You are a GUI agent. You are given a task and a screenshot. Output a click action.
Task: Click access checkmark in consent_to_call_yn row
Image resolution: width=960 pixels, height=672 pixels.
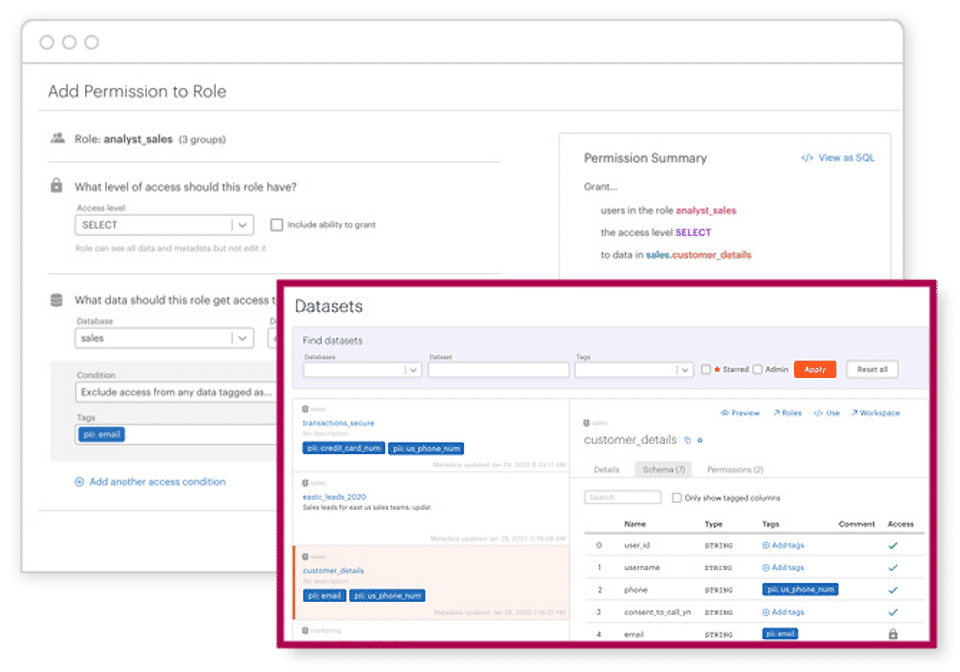coord(893,612)
